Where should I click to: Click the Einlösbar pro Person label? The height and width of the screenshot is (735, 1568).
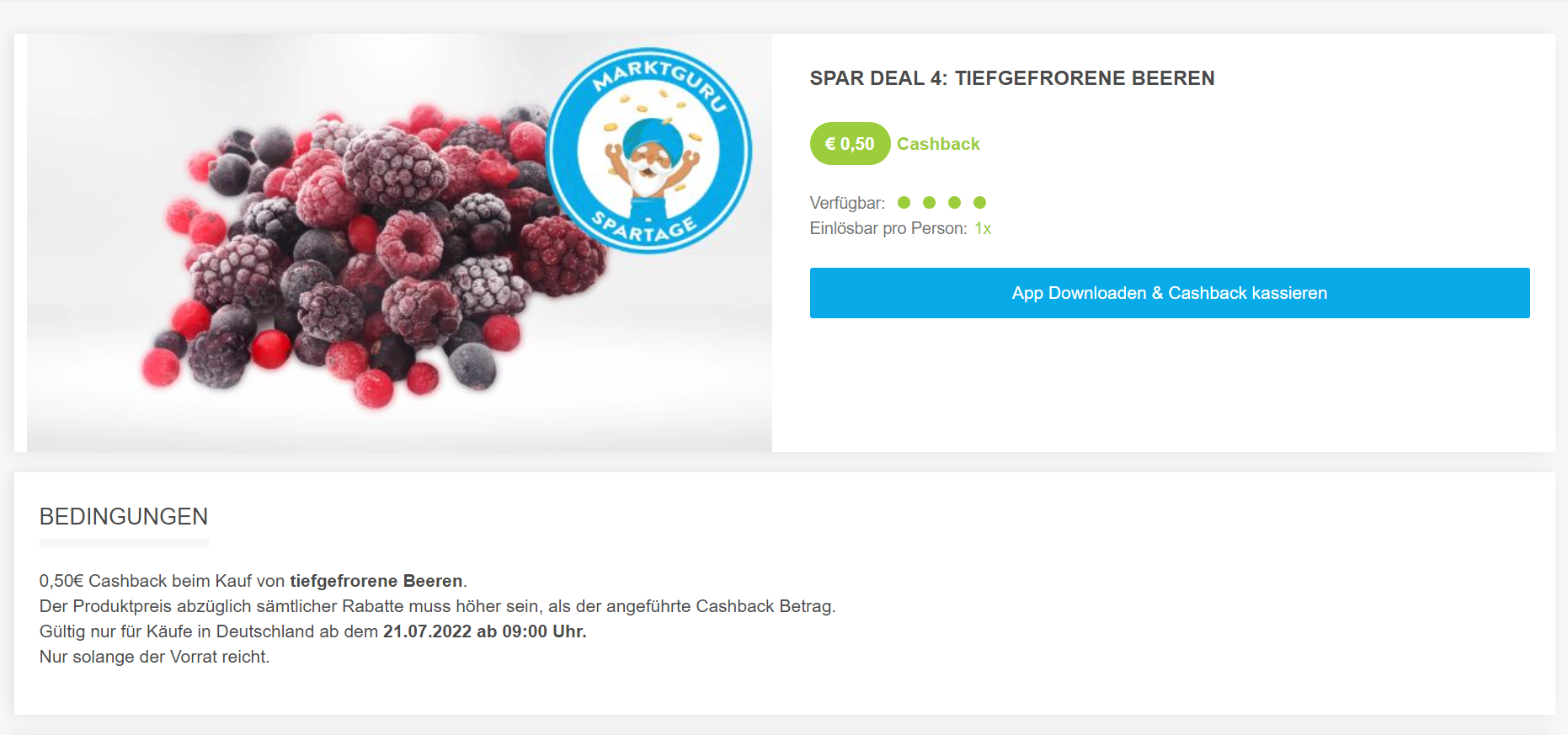pyautogui.click(x=888, y=228)
